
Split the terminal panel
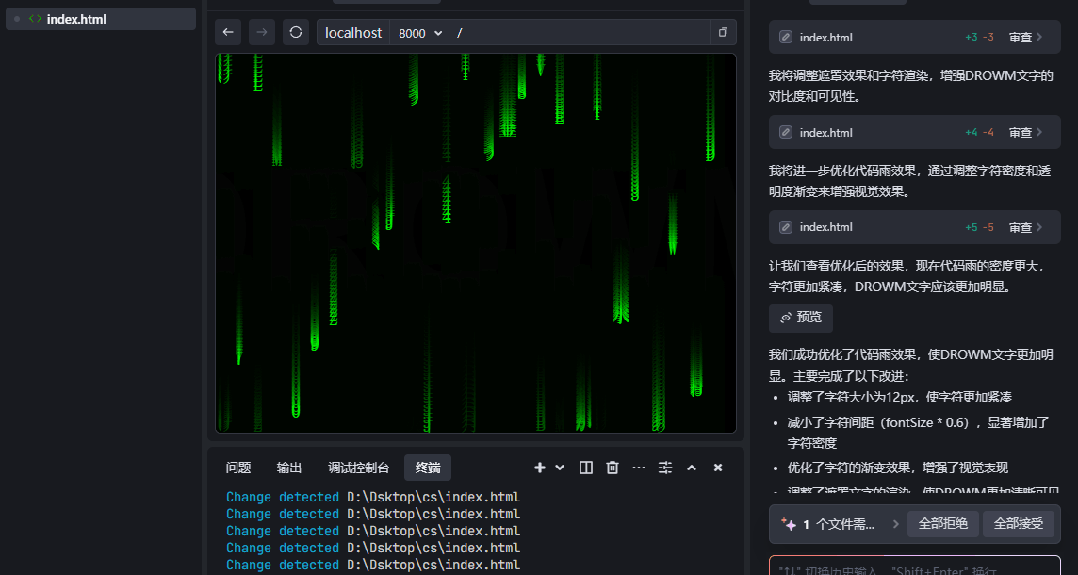[586, 468]
